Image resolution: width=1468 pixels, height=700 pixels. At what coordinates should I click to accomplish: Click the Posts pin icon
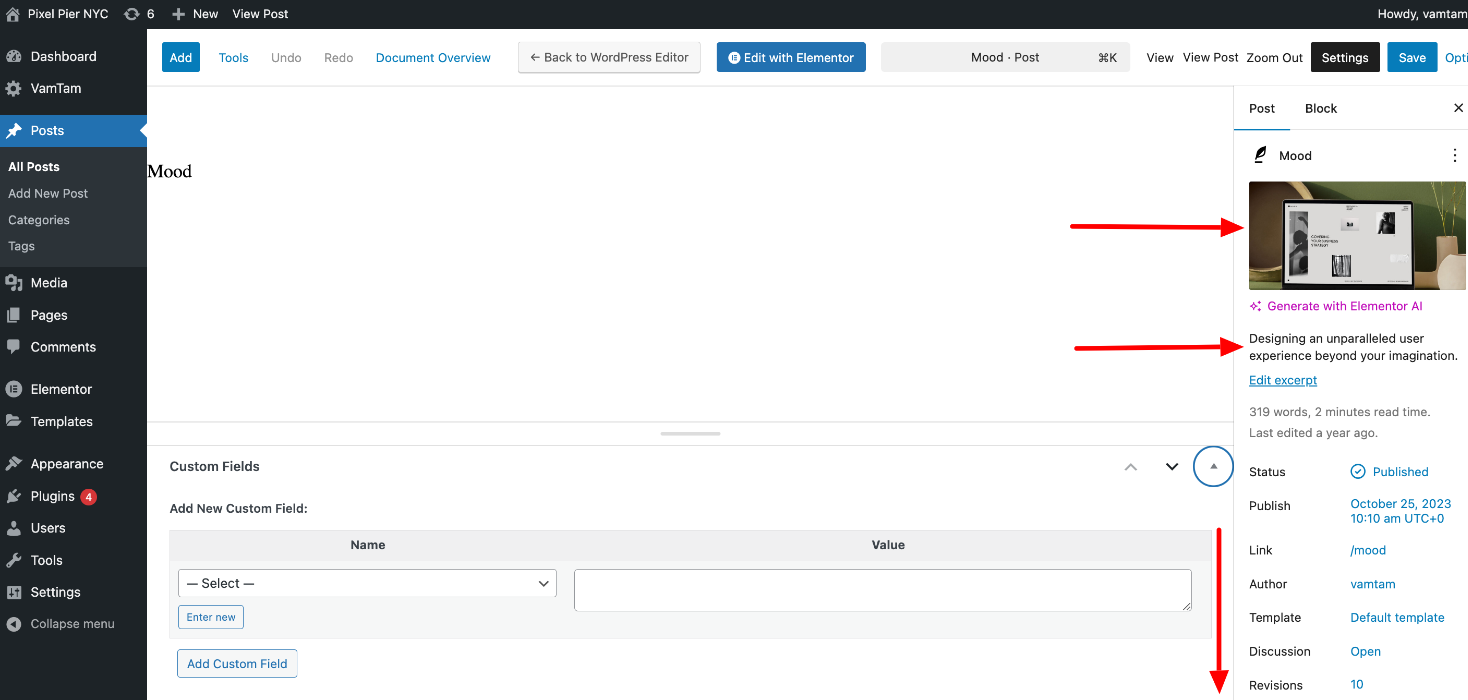point(13,130)
